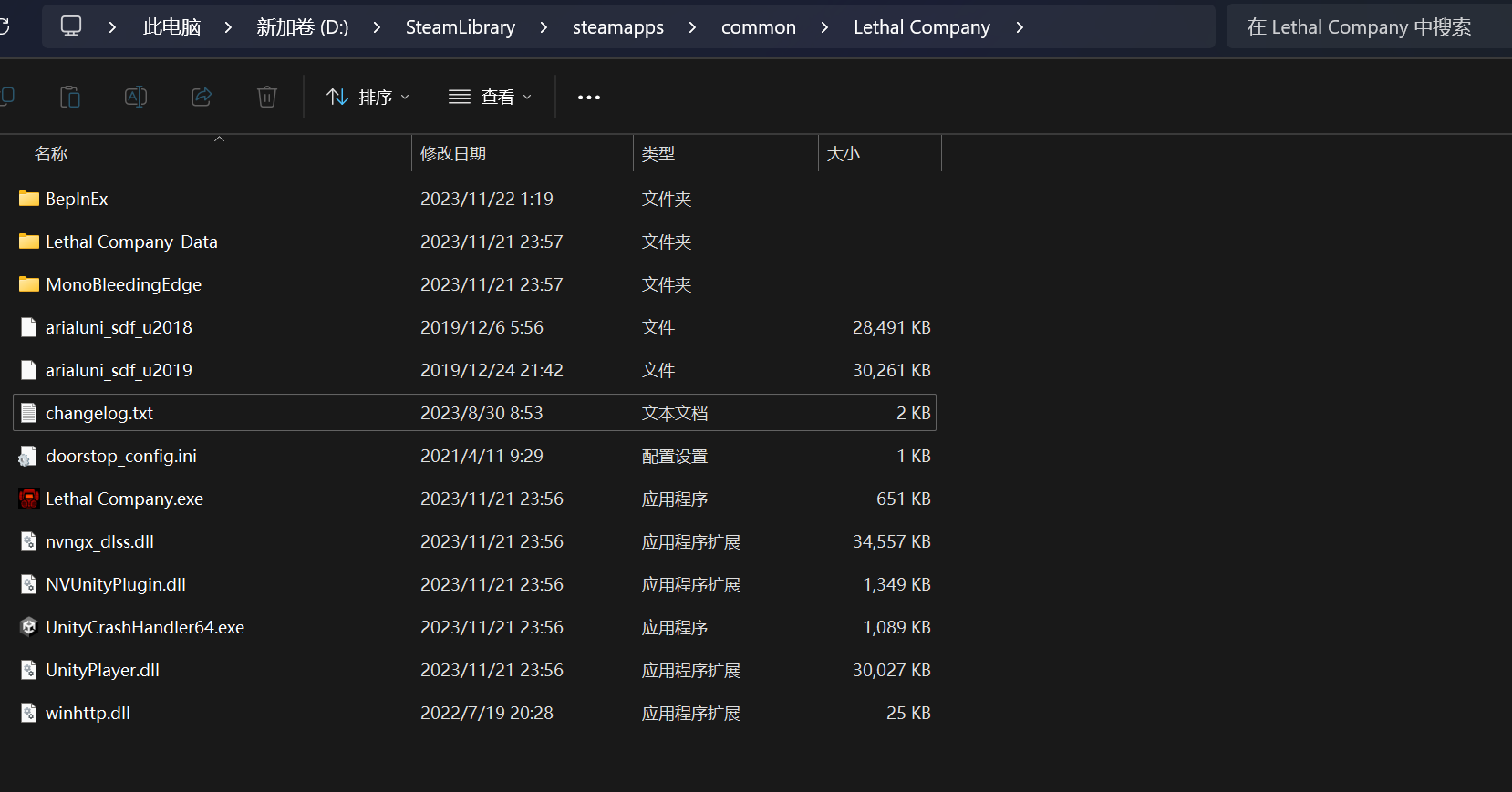Click the winhttp.dll file icon
The image size is (1512, 792).
tap(29, 713)
